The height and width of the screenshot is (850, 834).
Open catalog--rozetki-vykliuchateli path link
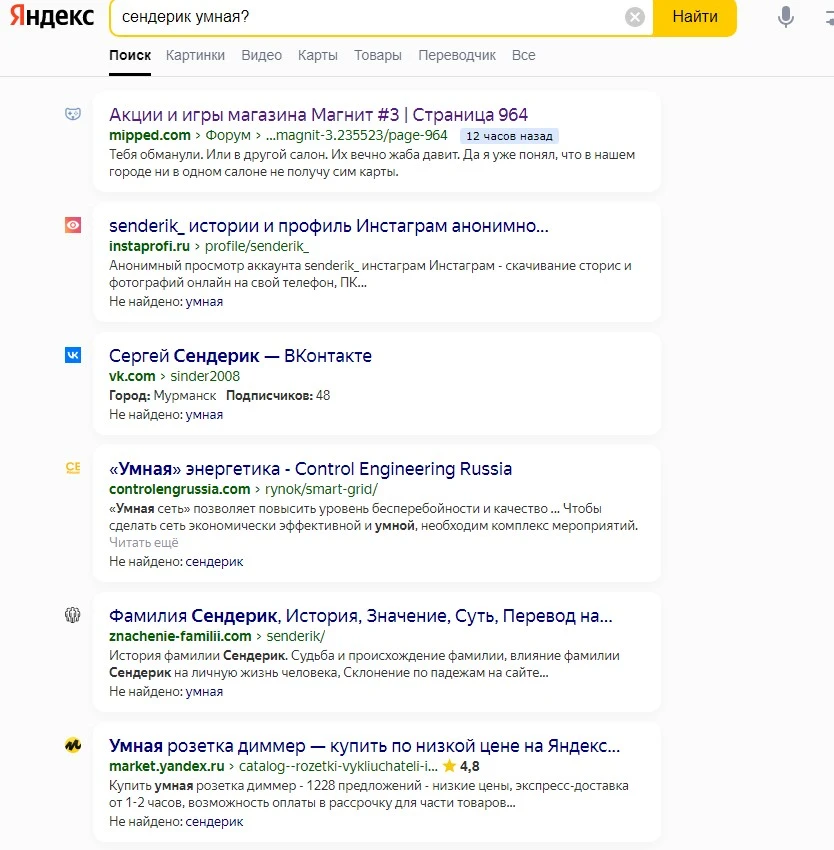point(338,766)
